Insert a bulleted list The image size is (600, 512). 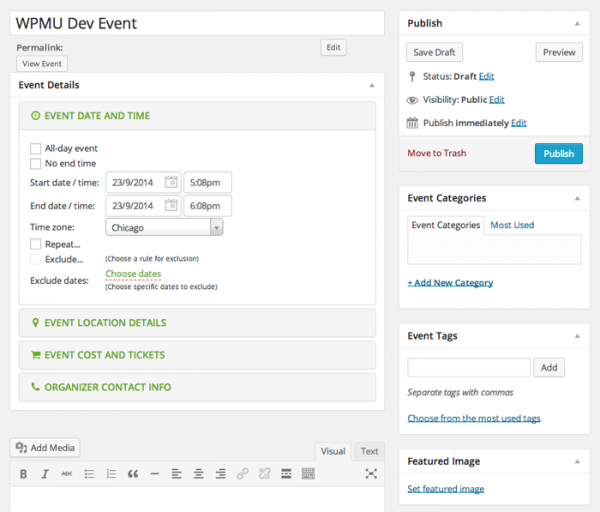89,474
